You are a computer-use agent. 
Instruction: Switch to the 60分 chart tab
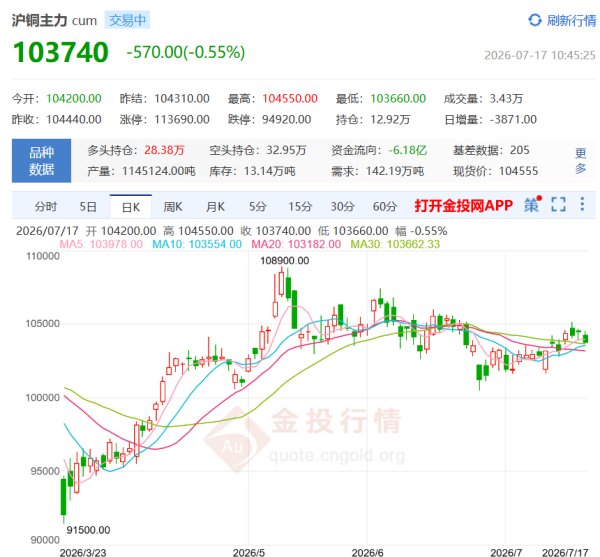(x=385, y=207)
